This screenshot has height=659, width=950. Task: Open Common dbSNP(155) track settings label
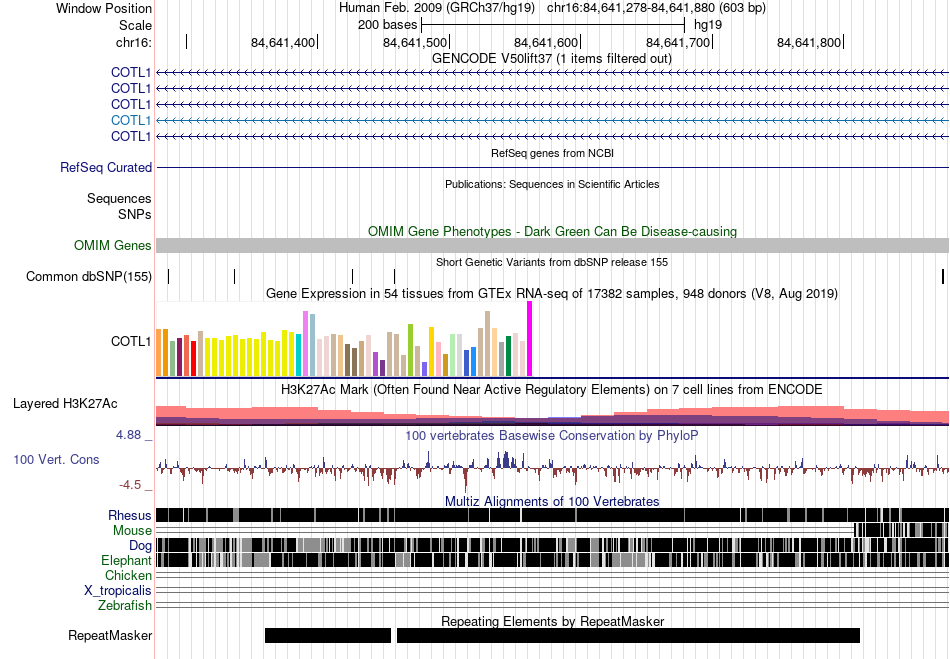[x=89, y=276]
